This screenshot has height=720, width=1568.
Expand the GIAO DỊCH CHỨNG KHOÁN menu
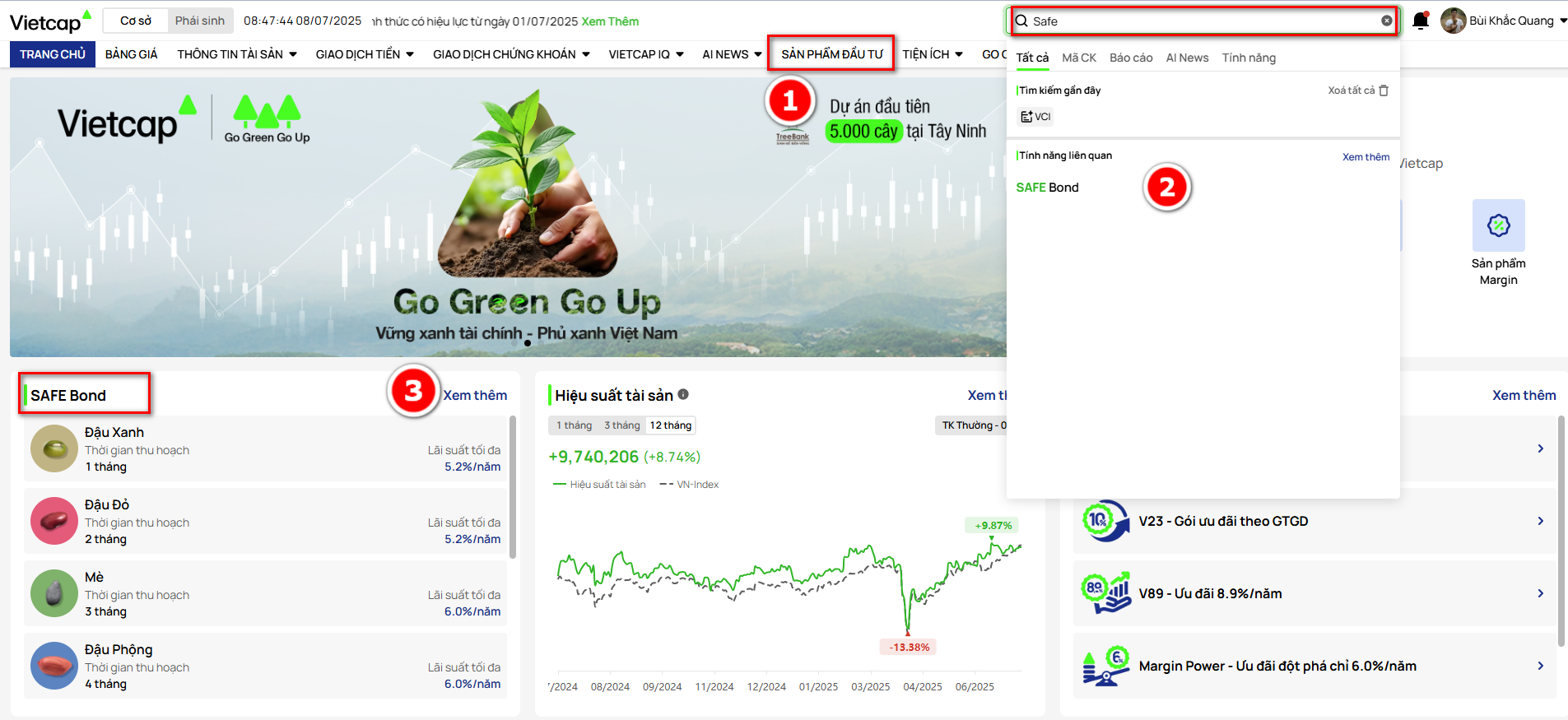511,54
